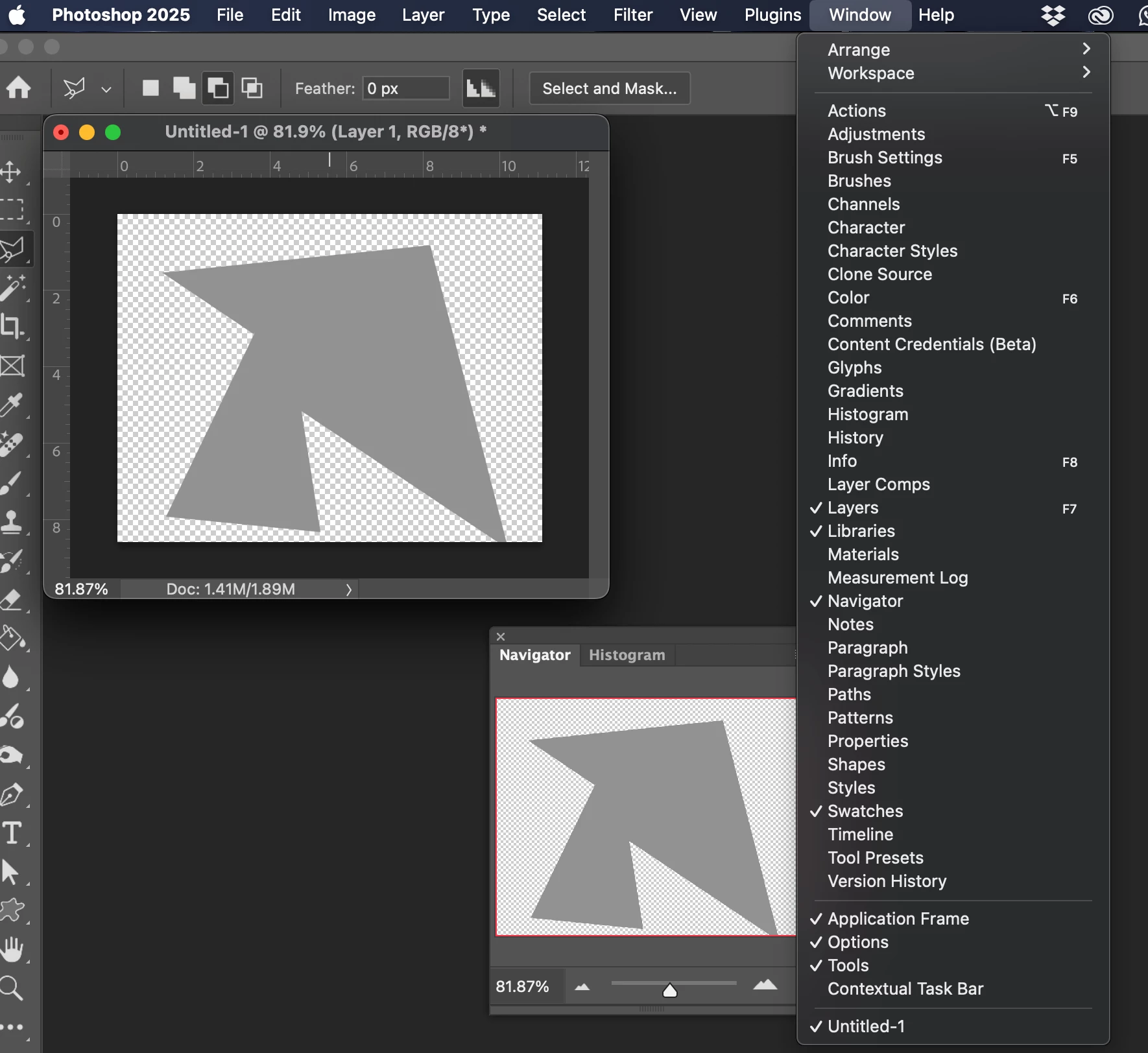1148x1053 pixels.
Task: Expand the Arrange submenu
Action: [953, 50]
